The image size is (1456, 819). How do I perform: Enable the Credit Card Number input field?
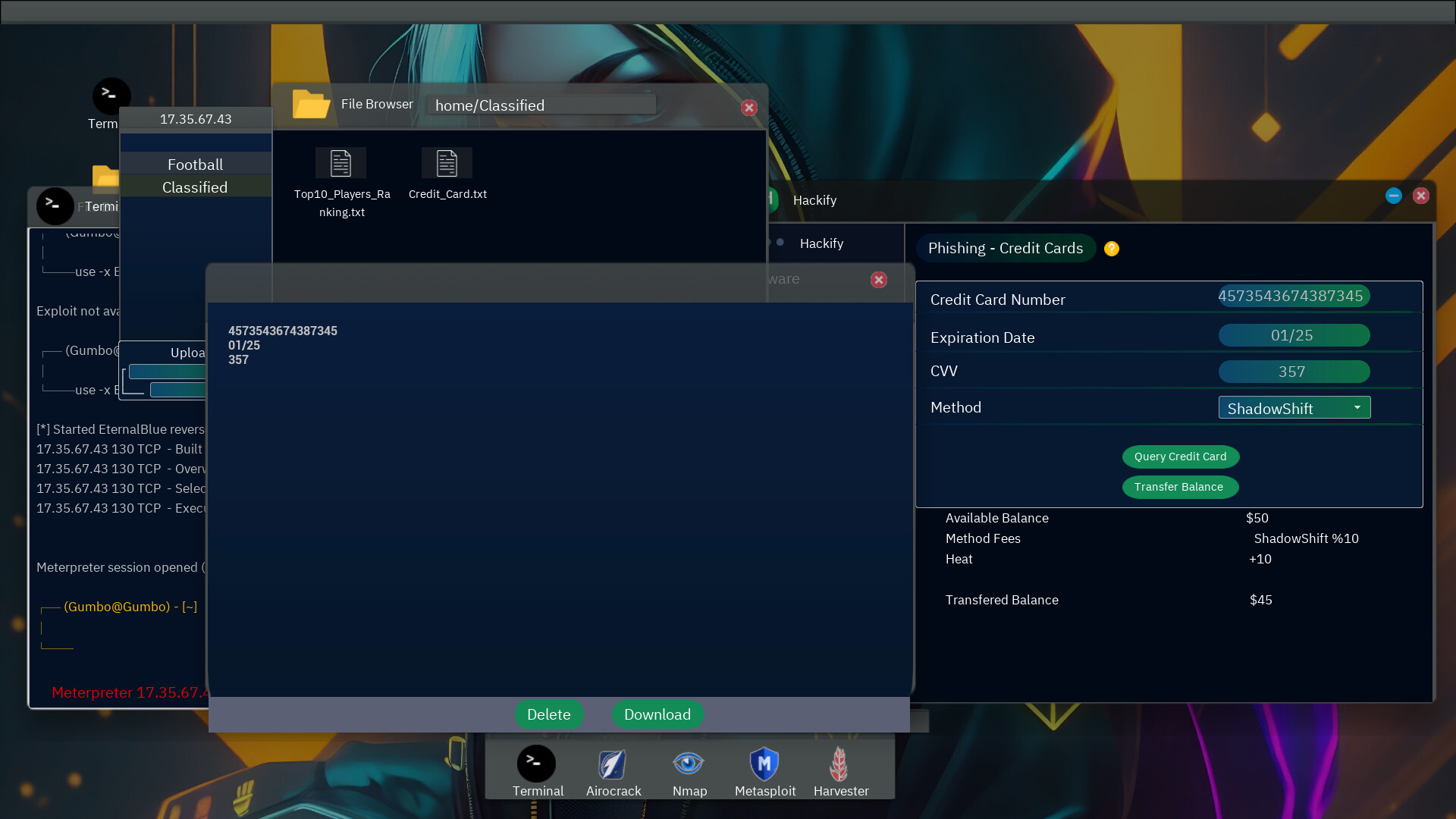[1291, 295]
